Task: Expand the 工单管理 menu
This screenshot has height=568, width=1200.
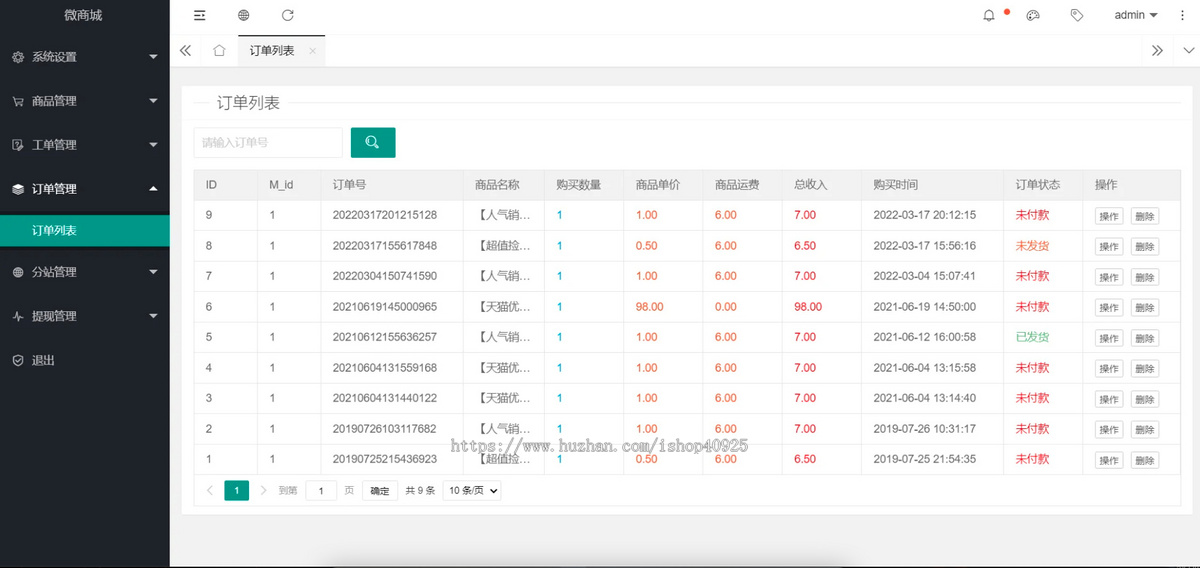Action: pos(153,145)
